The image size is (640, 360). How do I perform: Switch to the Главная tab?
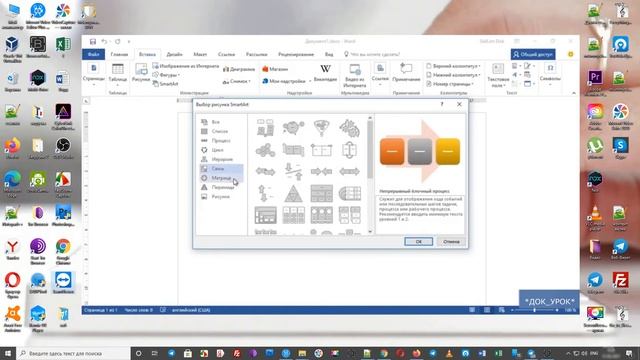tap(119, 54)
